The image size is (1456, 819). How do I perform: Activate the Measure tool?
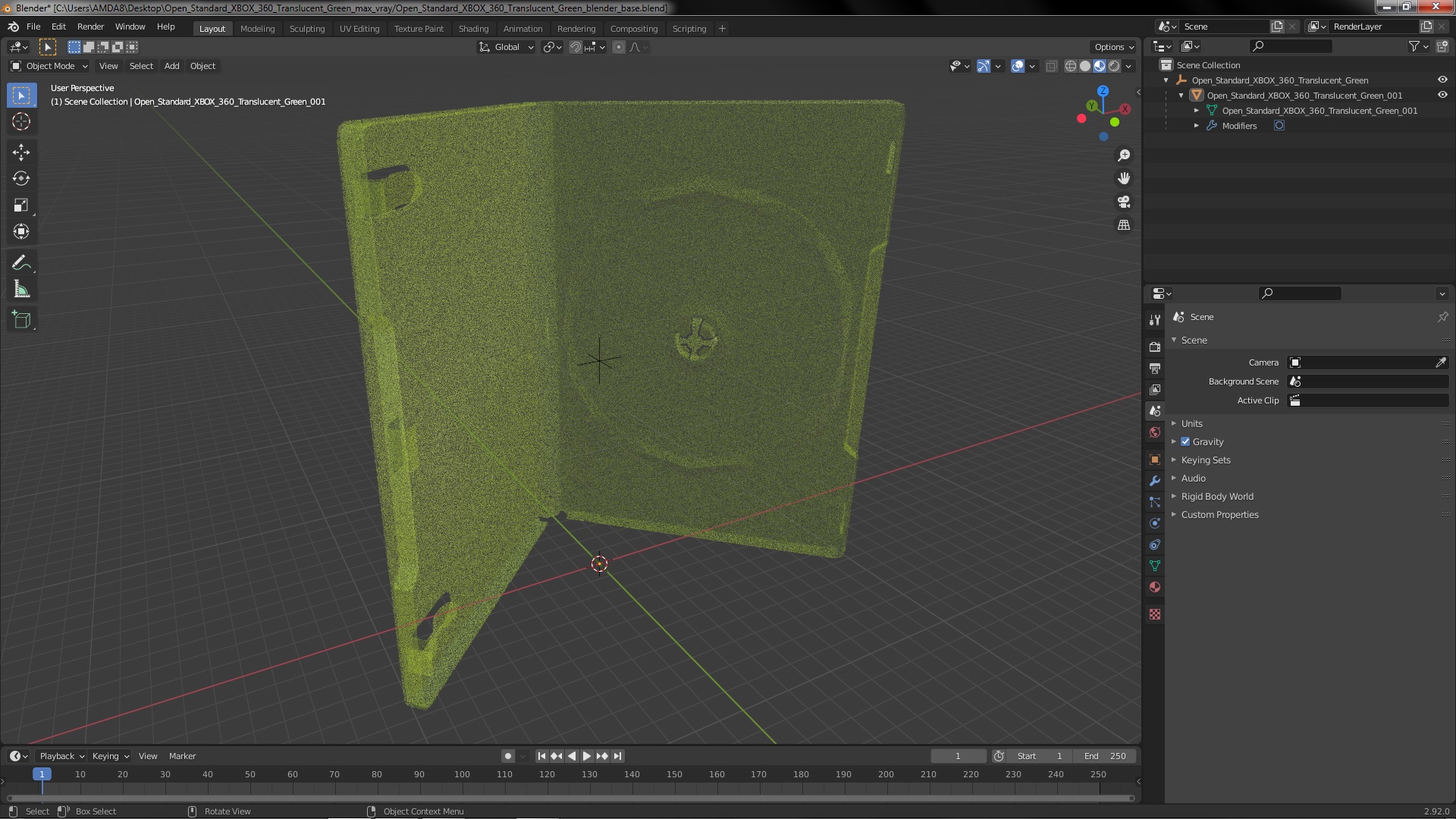20,290
